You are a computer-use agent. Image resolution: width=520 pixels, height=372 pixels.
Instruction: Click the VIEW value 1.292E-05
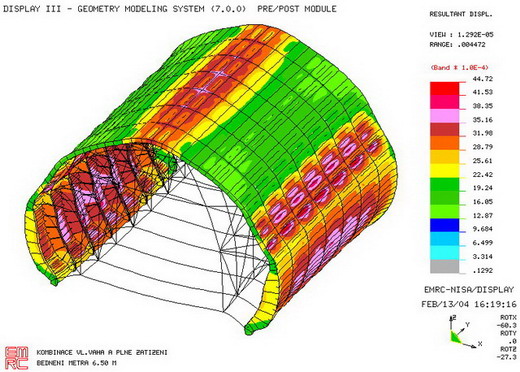[476, 35]
